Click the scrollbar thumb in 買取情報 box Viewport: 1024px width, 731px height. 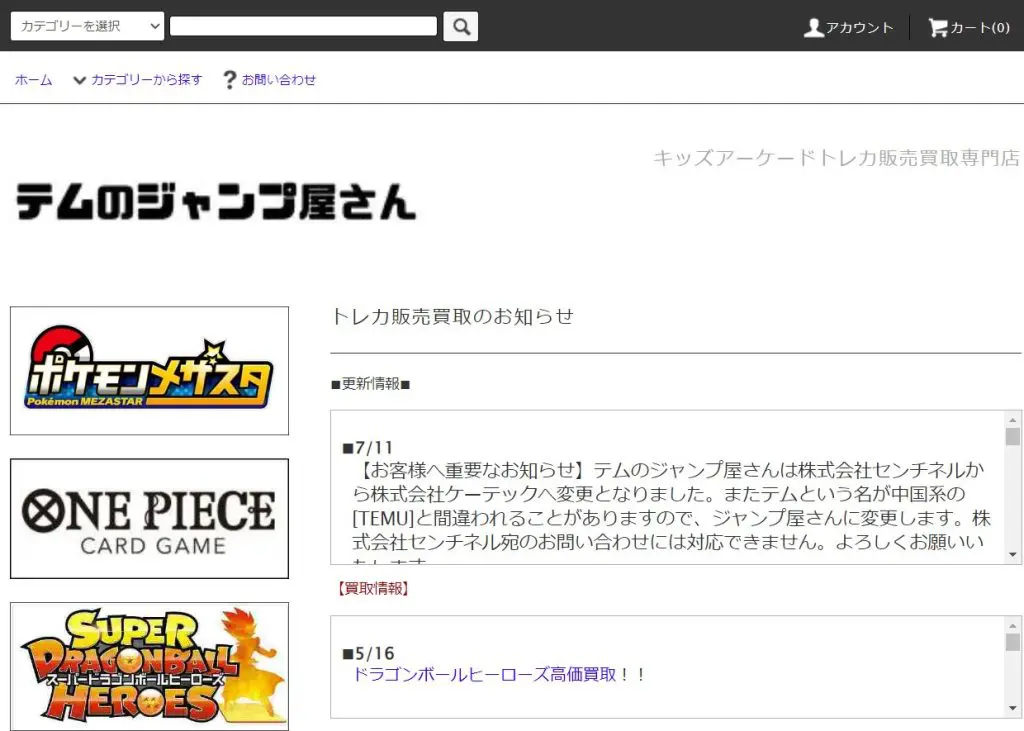[x=1012, y=642]
